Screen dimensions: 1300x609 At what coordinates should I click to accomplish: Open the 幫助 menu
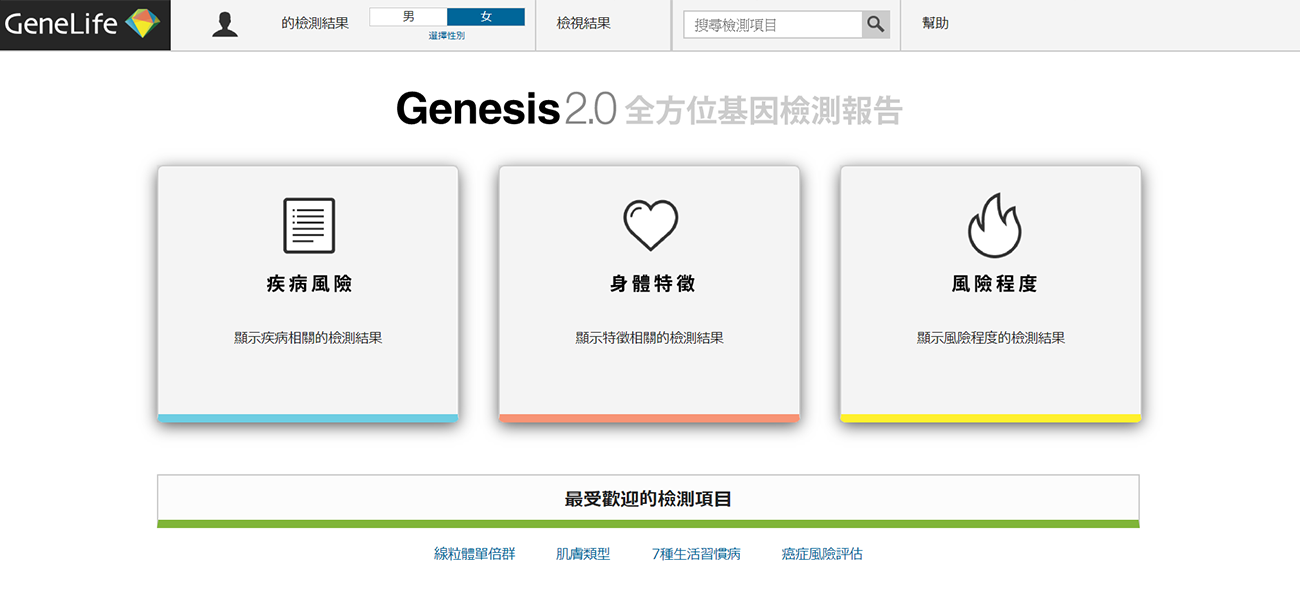point(935,23)
